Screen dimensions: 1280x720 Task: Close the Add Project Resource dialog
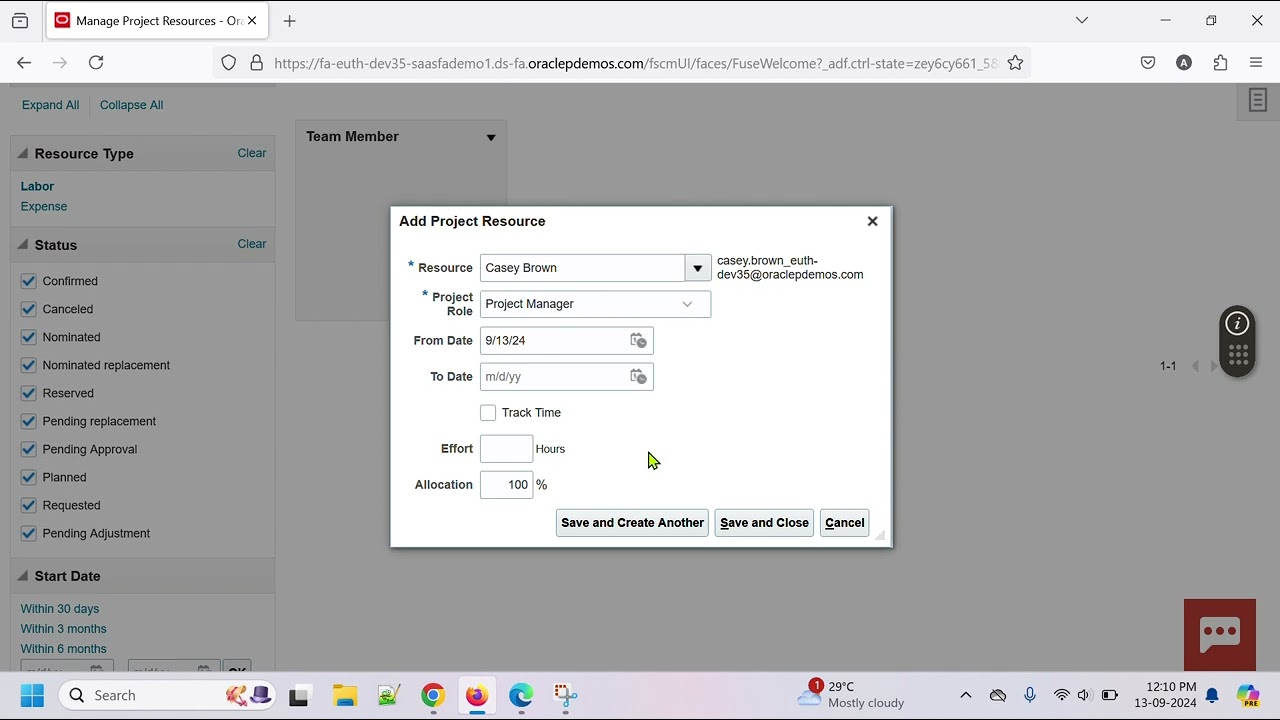[872, 221]
